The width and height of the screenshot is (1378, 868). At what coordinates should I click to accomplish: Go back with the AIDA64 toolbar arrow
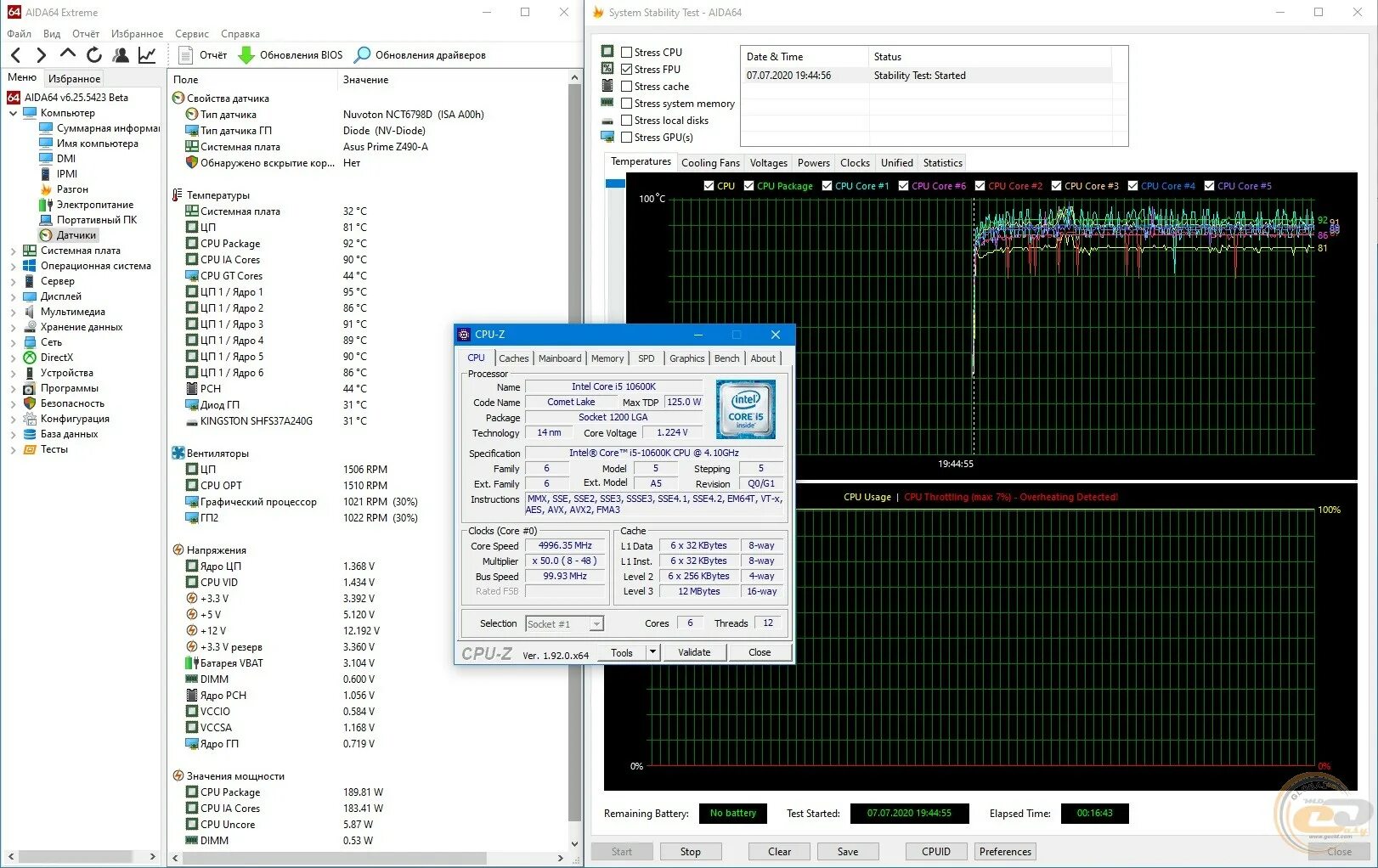[x=16, y=55]
